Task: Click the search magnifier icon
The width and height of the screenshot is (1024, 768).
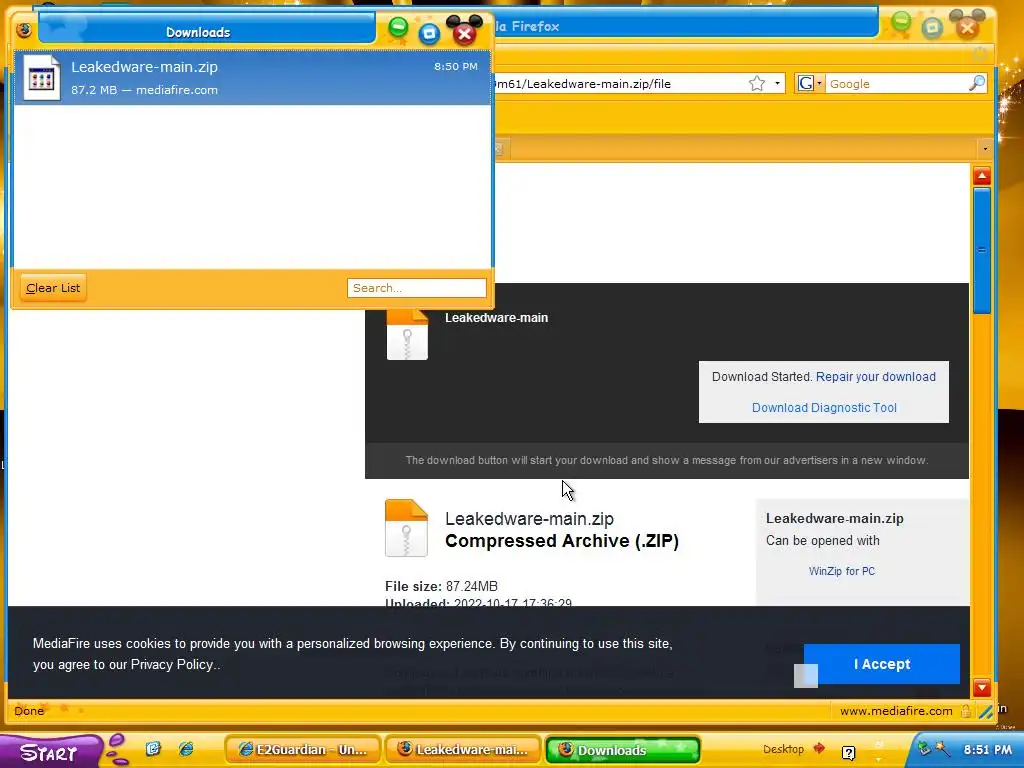Action: coord(977,83)
